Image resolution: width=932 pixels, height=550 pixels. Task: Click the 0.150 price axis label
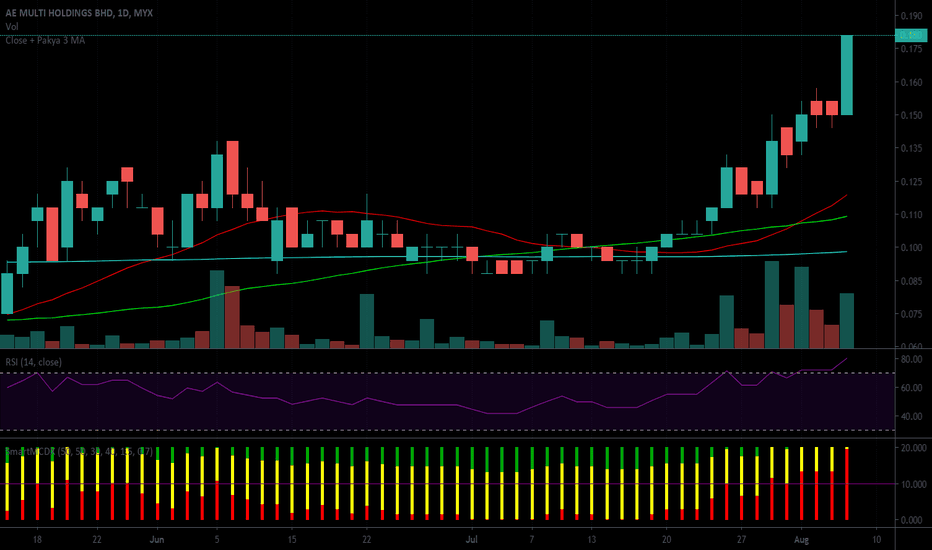point(911,115)
